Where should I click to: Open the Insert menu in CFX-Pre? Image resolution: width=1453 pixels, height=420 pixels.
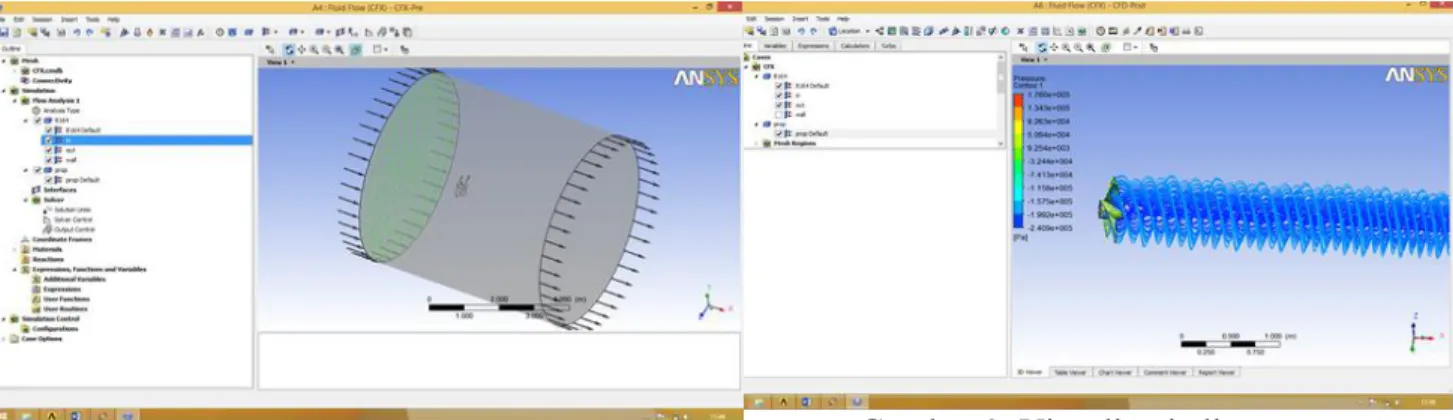[x=69, y=20]
